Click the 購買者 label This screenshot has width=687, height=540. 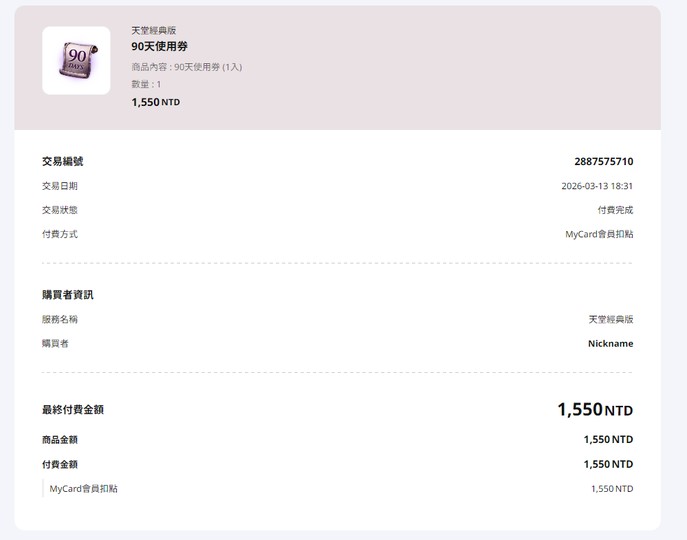[x=55, y=343]
